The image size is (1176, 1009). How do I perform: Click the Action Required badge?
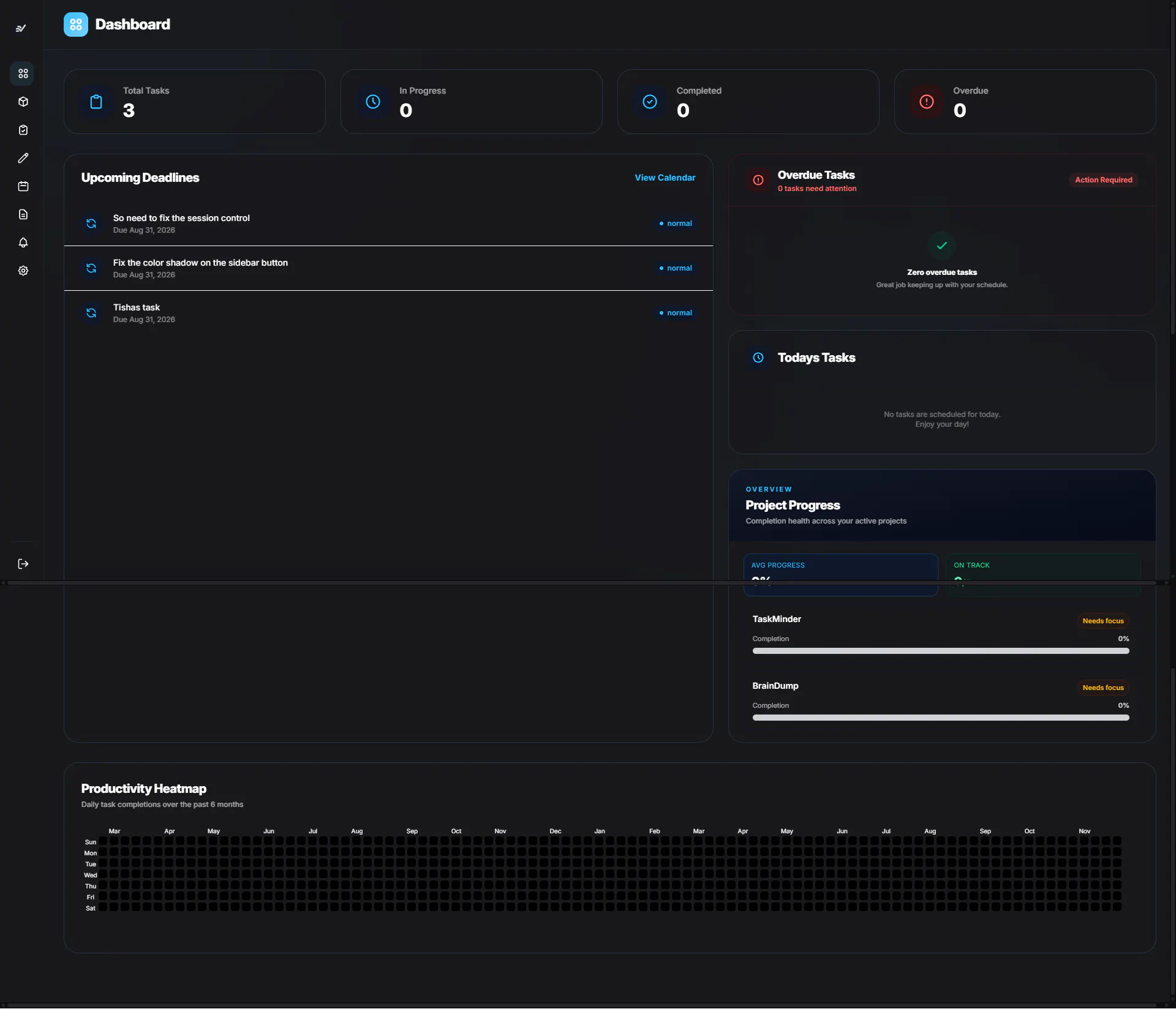[1104, 180]
